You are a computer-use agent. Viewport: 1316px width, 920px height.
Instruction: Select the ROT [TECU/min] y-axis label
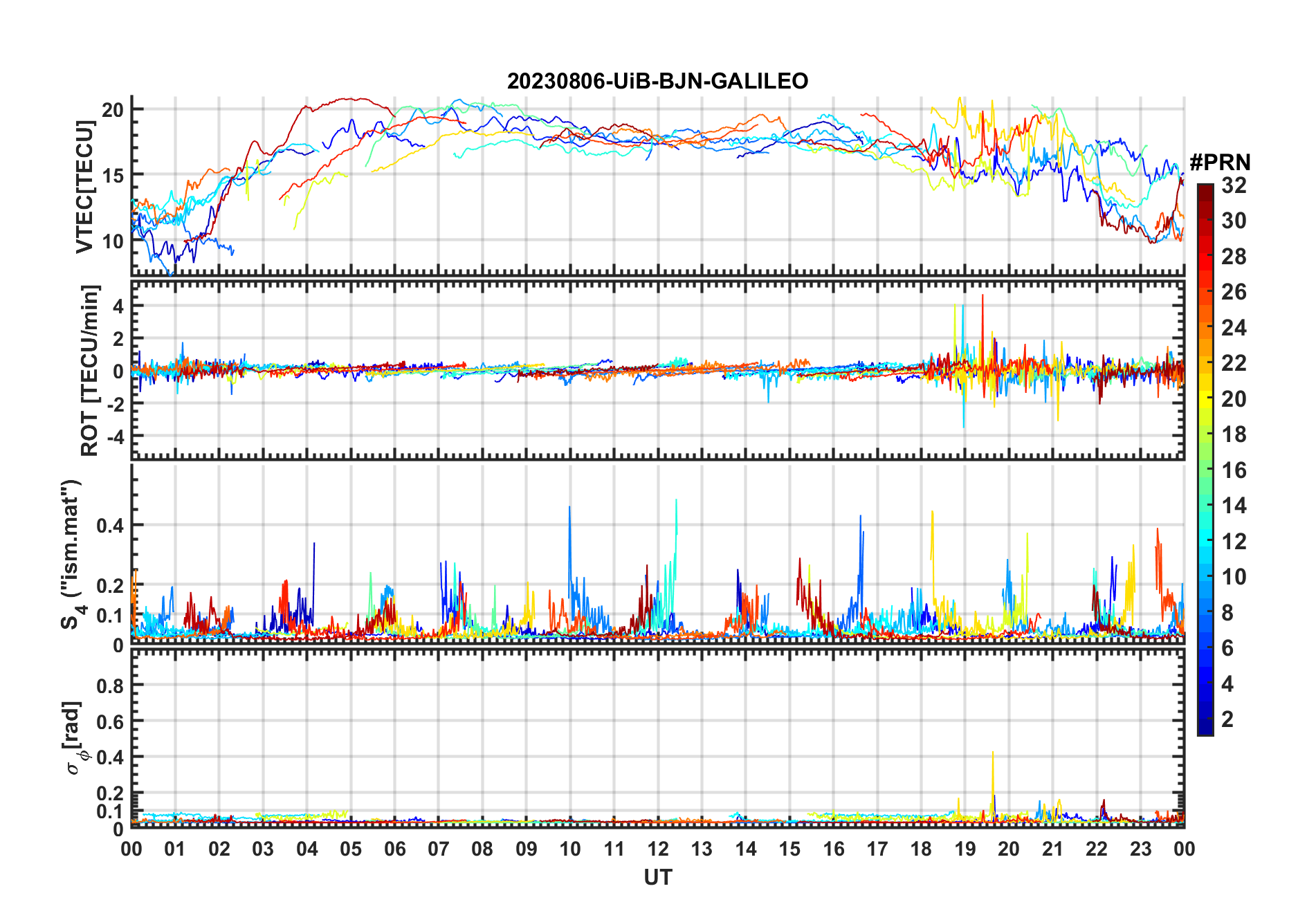90,371
